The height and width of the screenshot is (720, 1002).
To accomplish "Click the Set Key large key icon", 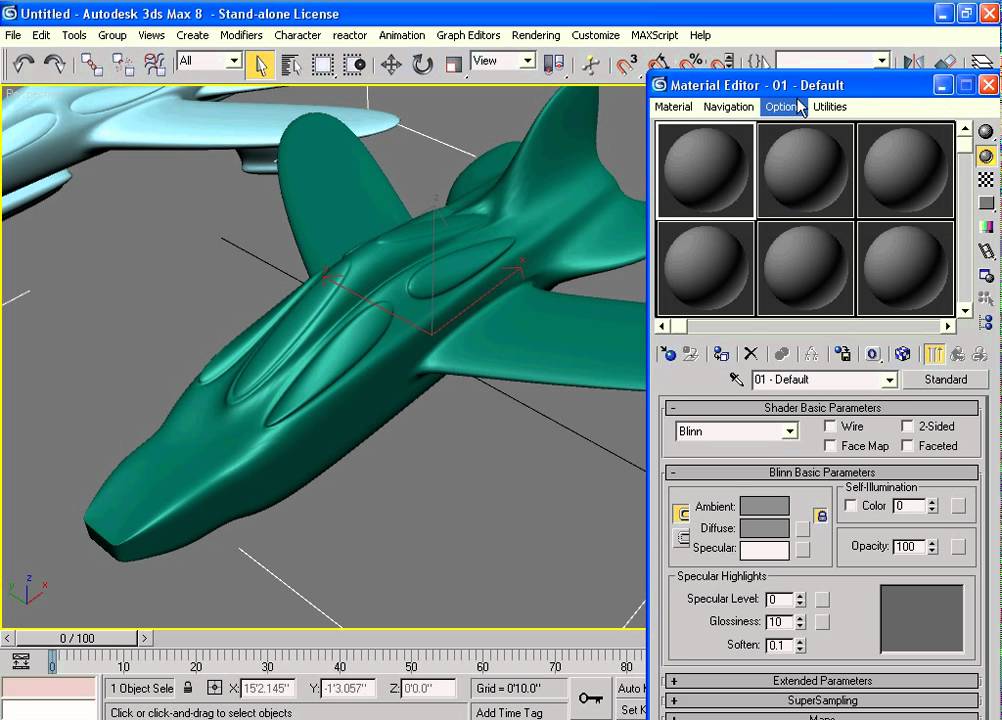I will click(590, 698).
